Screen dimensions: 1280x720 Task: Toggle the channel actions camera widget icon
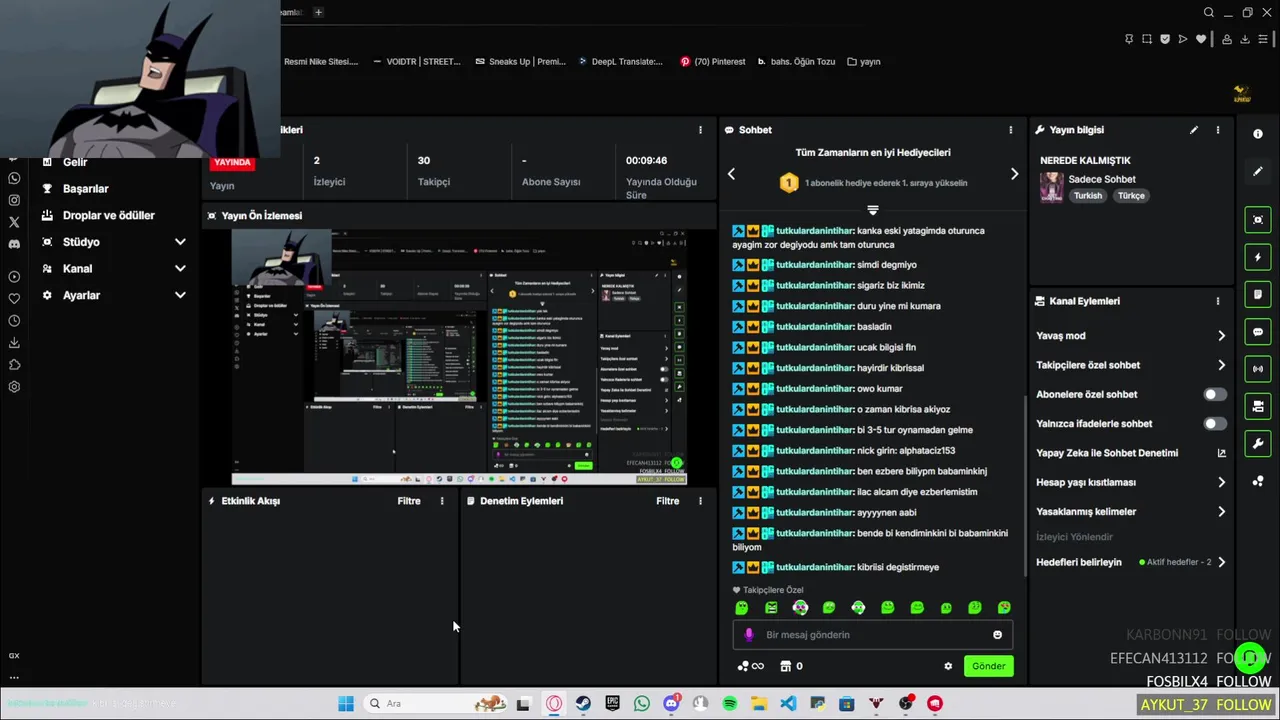pyautogui.click(x=1258, y=406)
